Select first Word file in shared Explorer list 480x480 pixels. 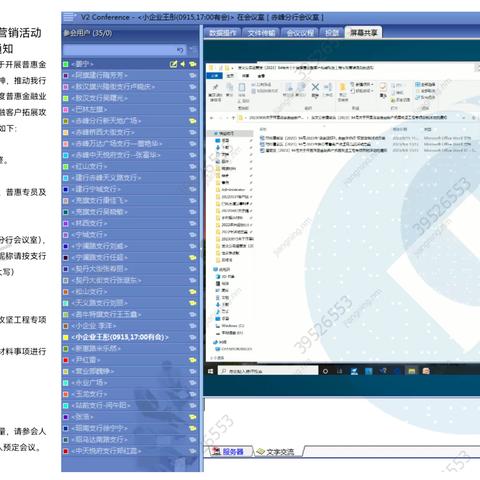pos(323,138)
